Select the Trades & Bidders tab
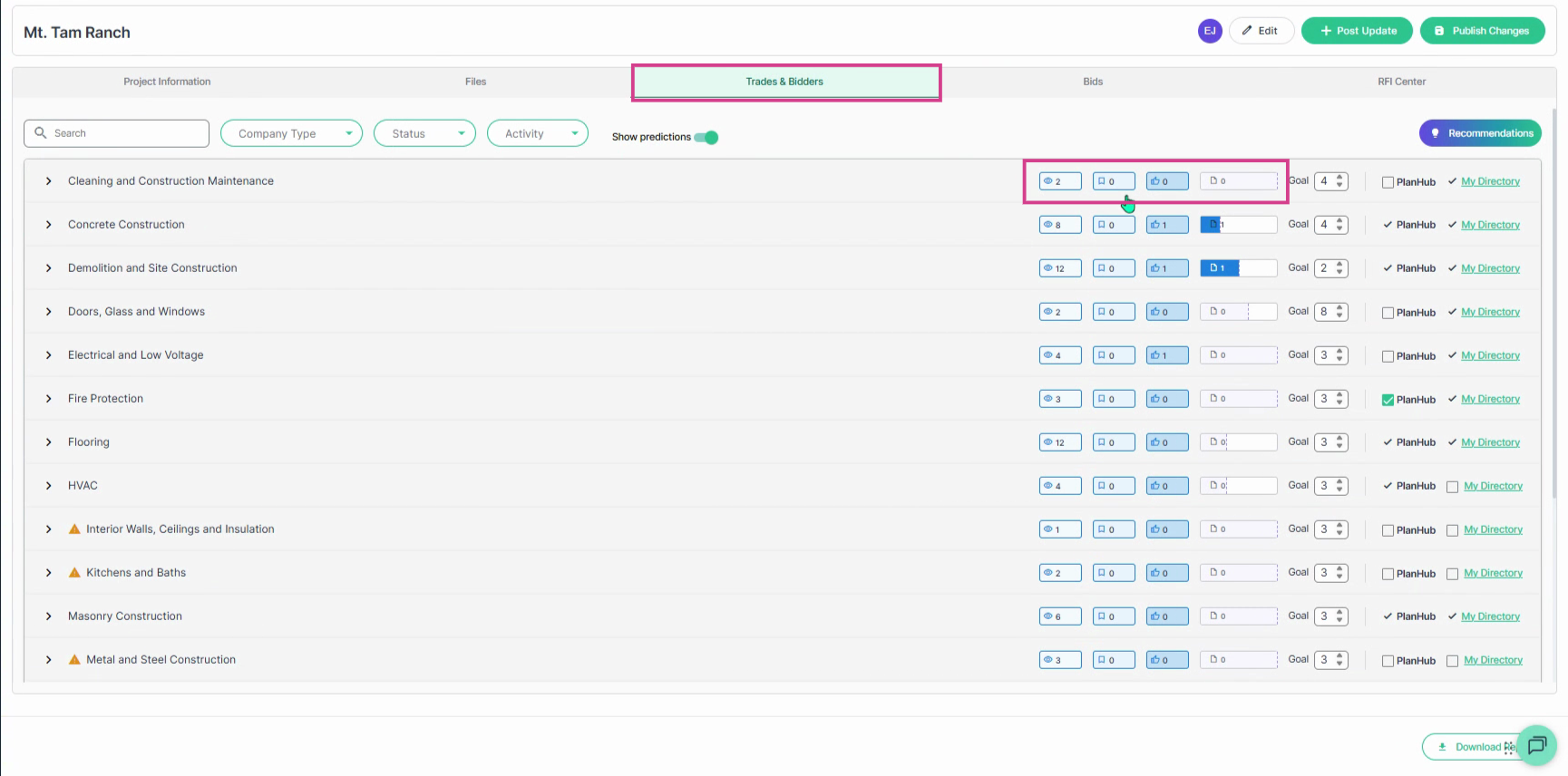 click(x=785, y=82)
